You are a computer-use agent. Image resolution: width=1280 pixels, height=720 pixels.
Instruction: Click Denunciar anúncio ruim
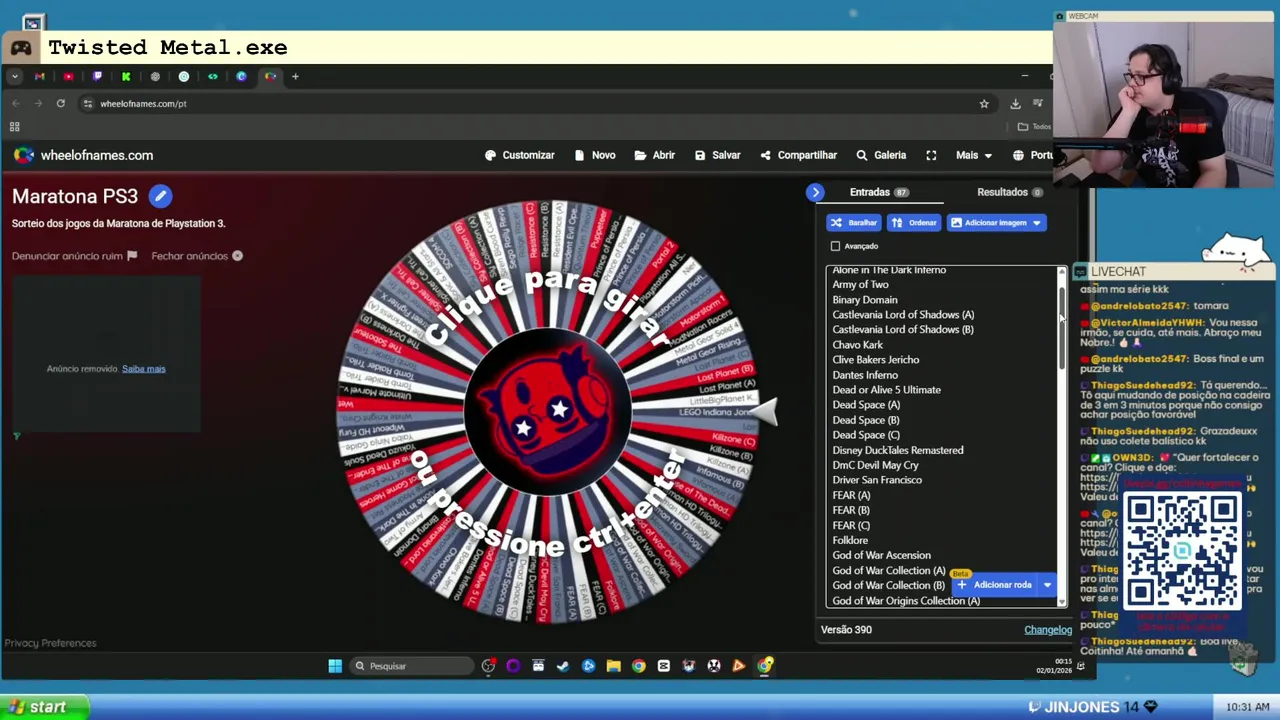[x=74, y=256]
